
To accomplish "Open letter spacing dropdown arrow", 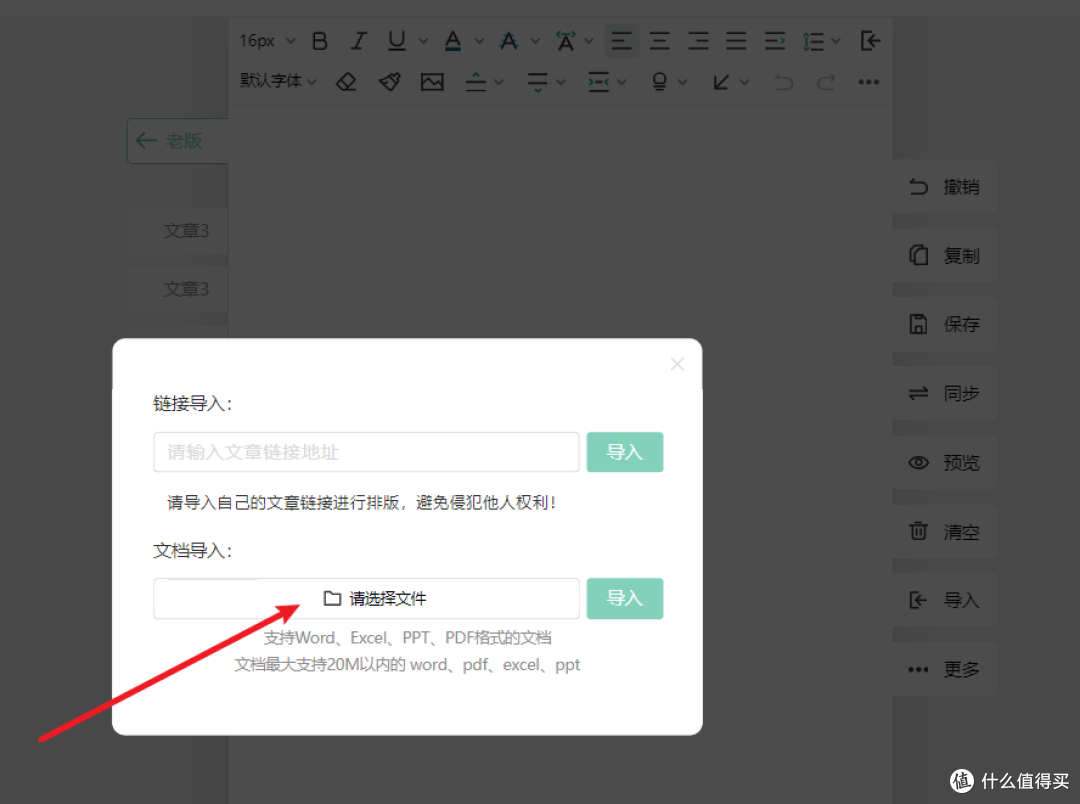I will click(x=589, y=41).
